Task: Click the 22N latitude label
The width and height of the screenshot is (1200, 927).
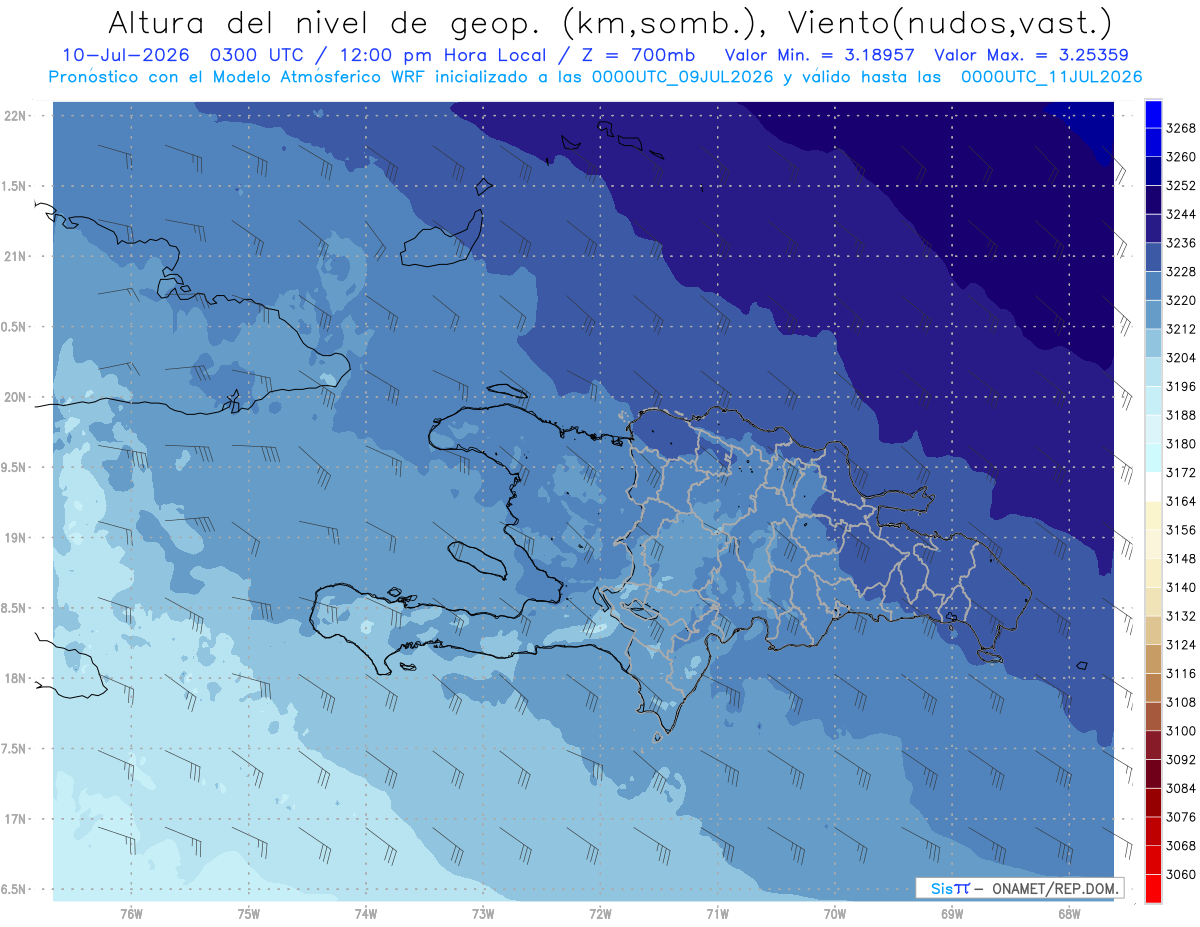Action: pos(17,116)
